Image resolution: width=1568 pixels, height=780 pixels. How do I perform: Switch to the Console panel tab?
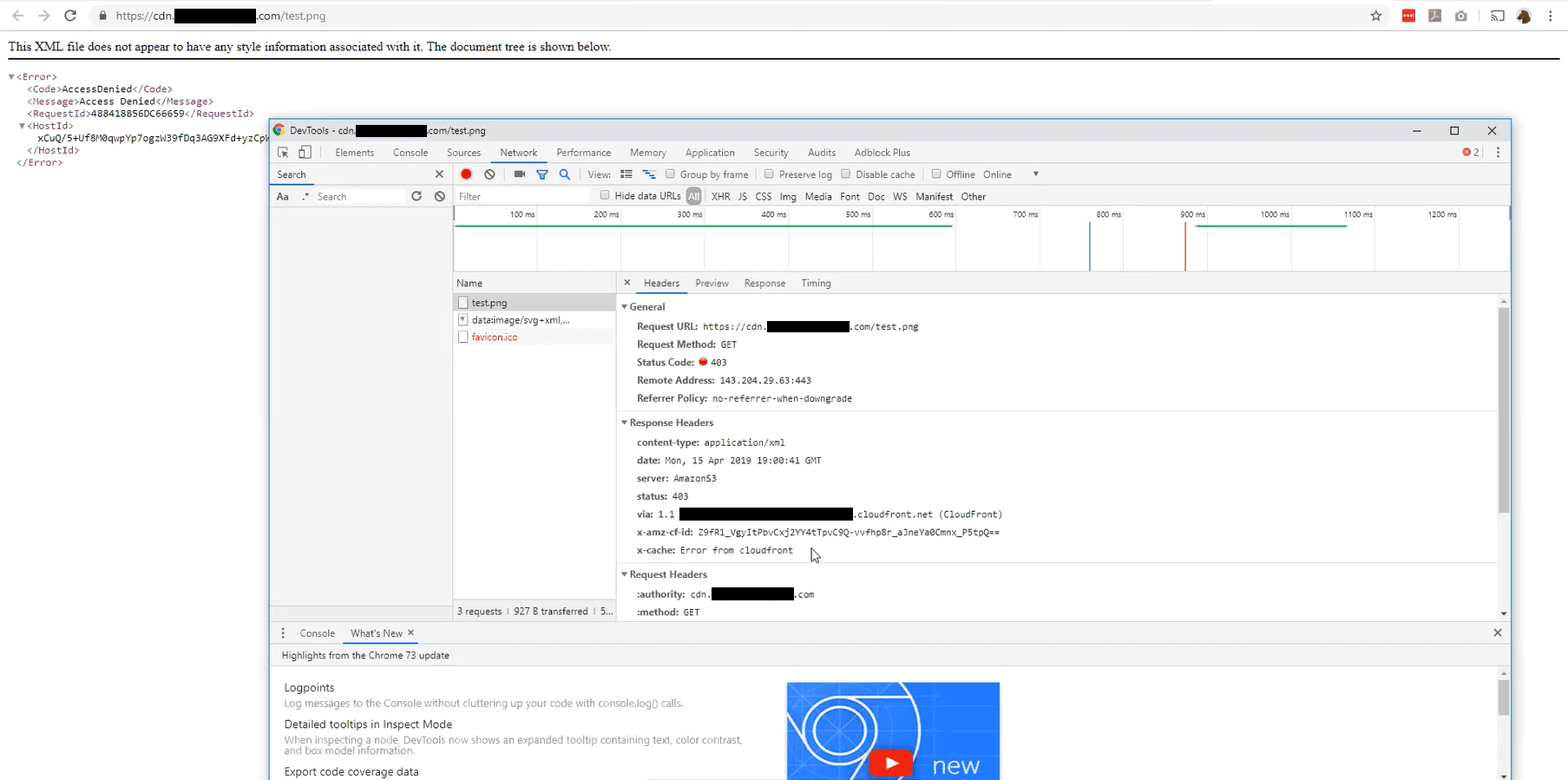[x=410, y=153]
